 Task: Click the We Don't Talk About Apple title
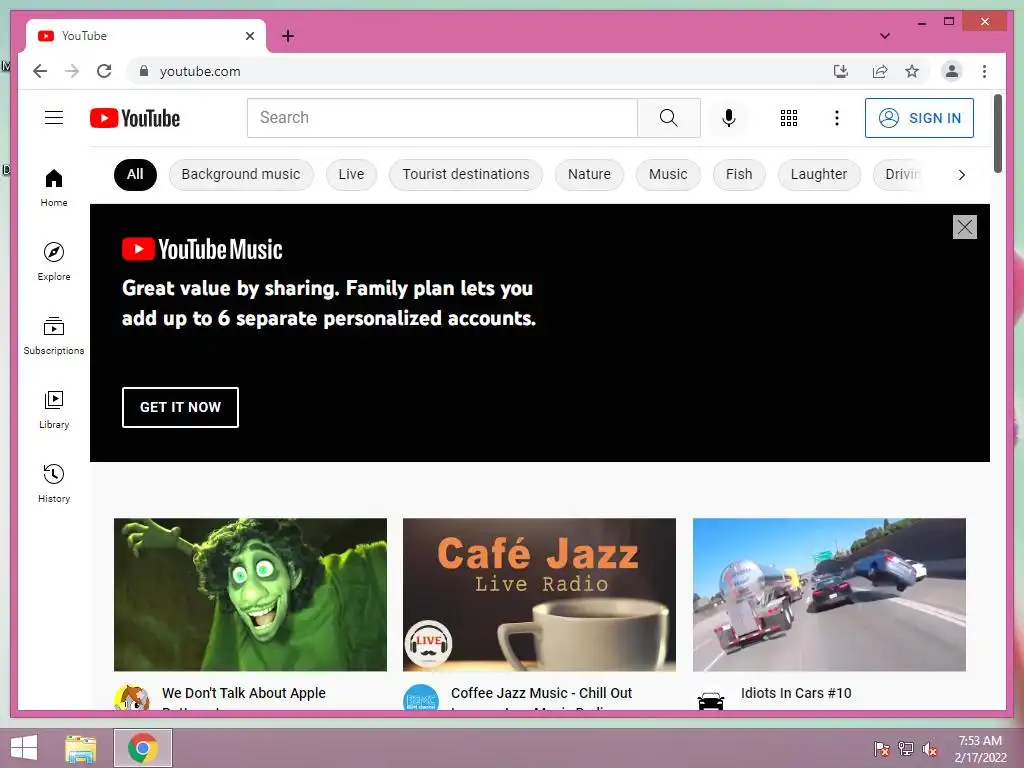tap(244, 693)
